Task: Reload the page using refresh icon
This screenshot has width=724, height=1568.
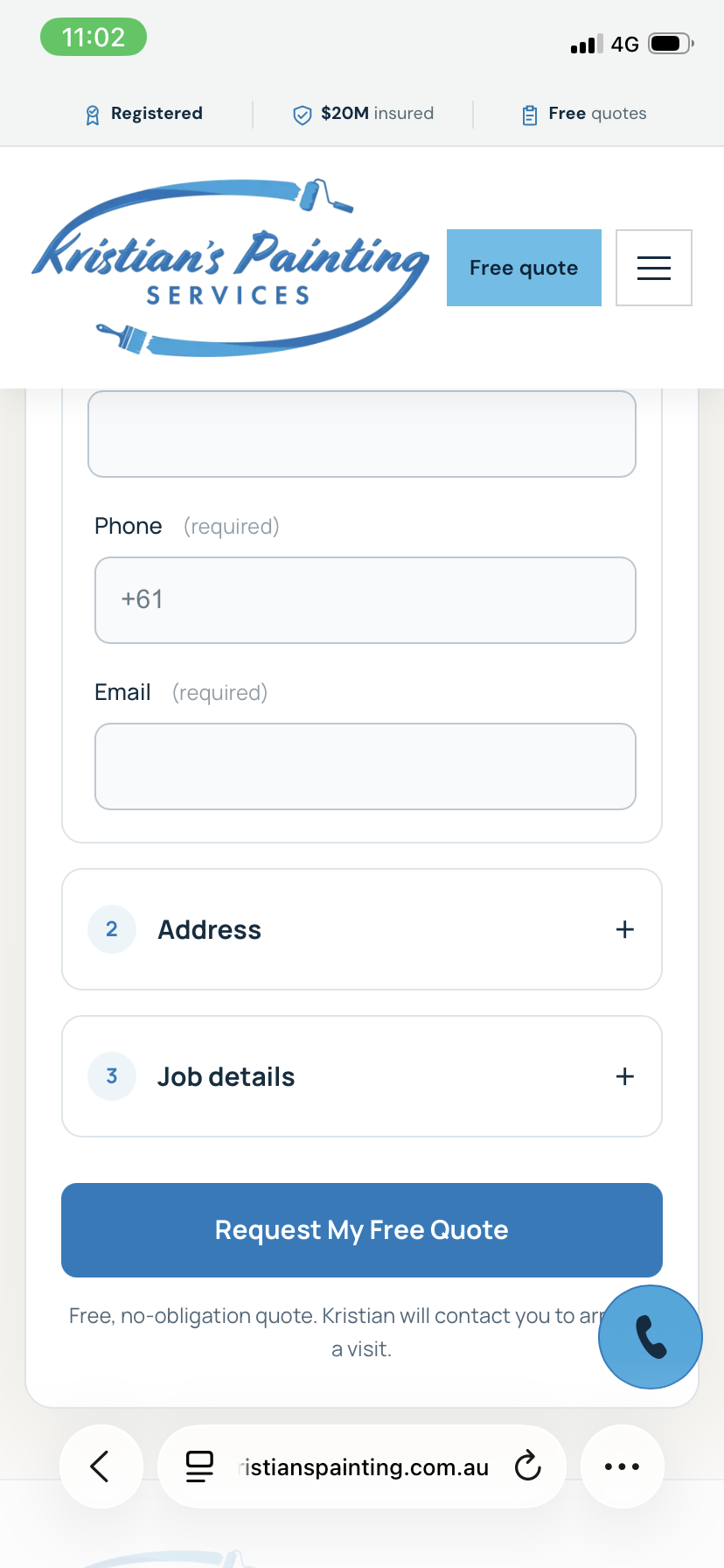Action: point(528,1466)
